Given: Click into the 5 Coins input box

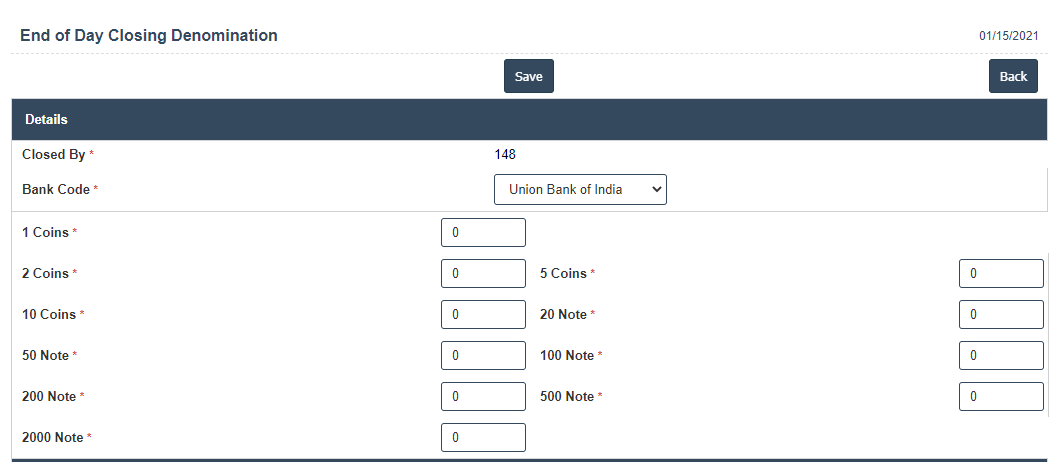Looking at the screenshot, I should [1000, 273].
